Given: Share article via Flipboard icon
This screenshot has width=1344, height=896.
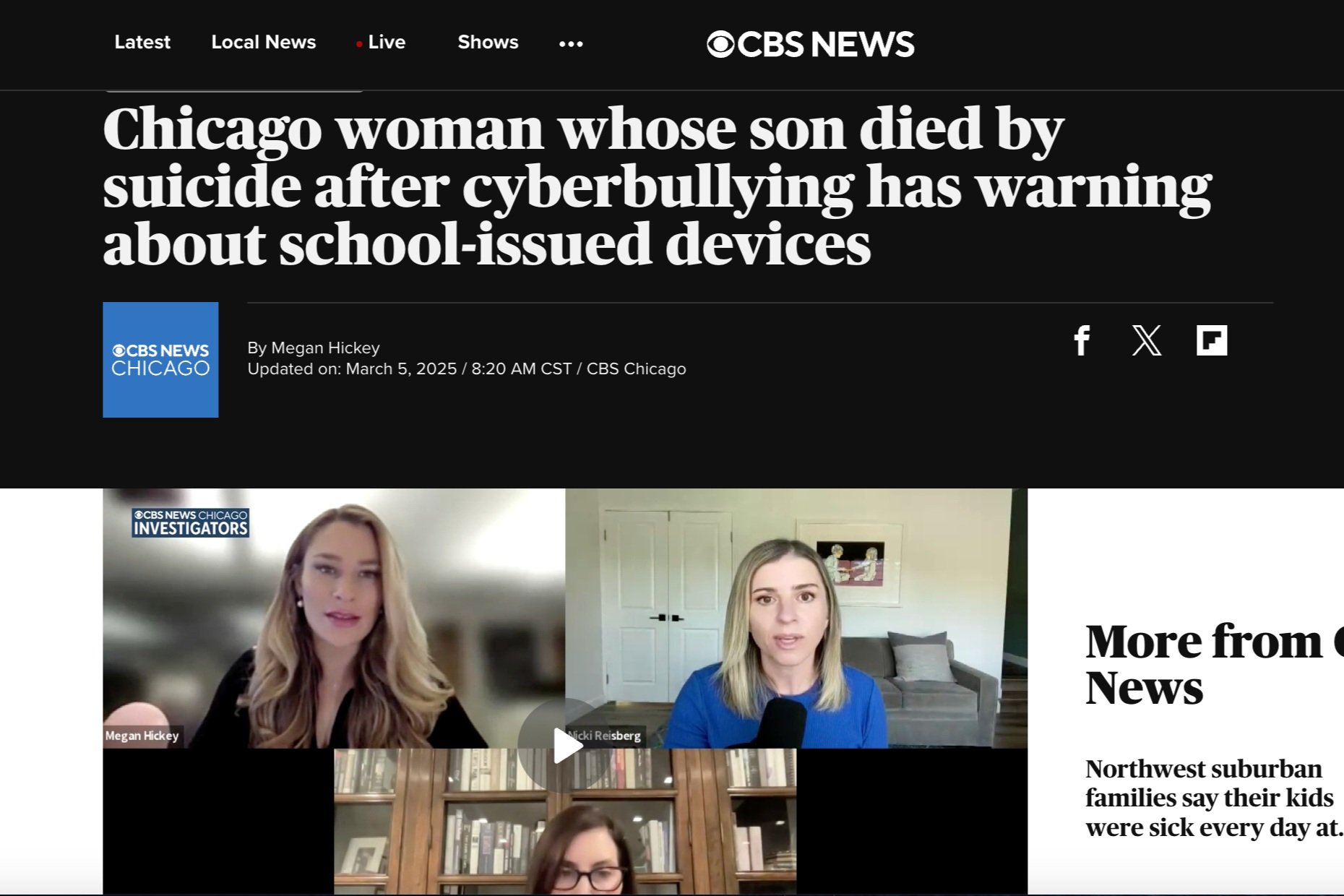Looking at the screenshot, I should pos(1212,340).
